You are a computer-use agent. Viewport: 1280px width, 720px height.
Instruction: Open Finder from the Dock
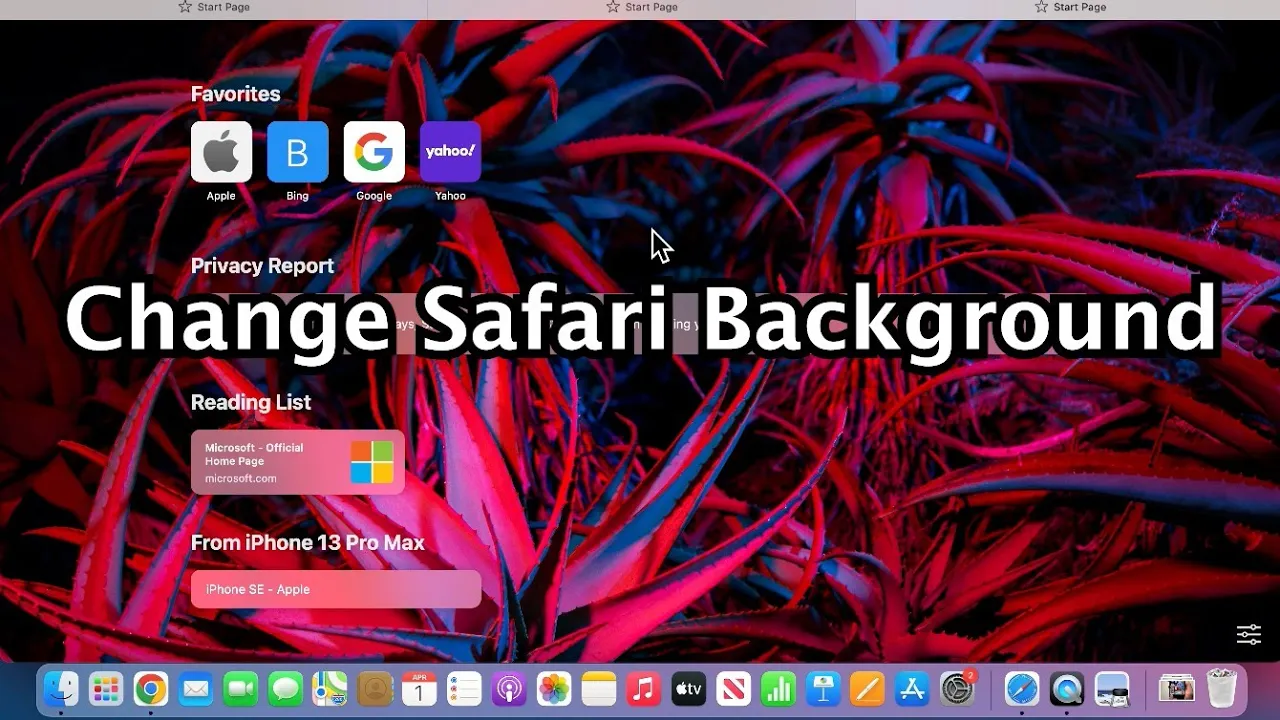click(x=61, y=689)
